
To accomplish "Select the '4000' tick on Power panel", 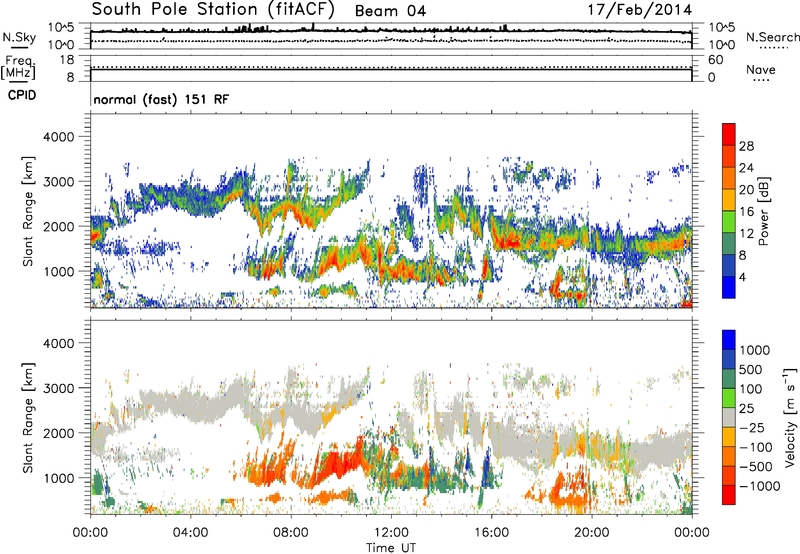I will (58, 137).
